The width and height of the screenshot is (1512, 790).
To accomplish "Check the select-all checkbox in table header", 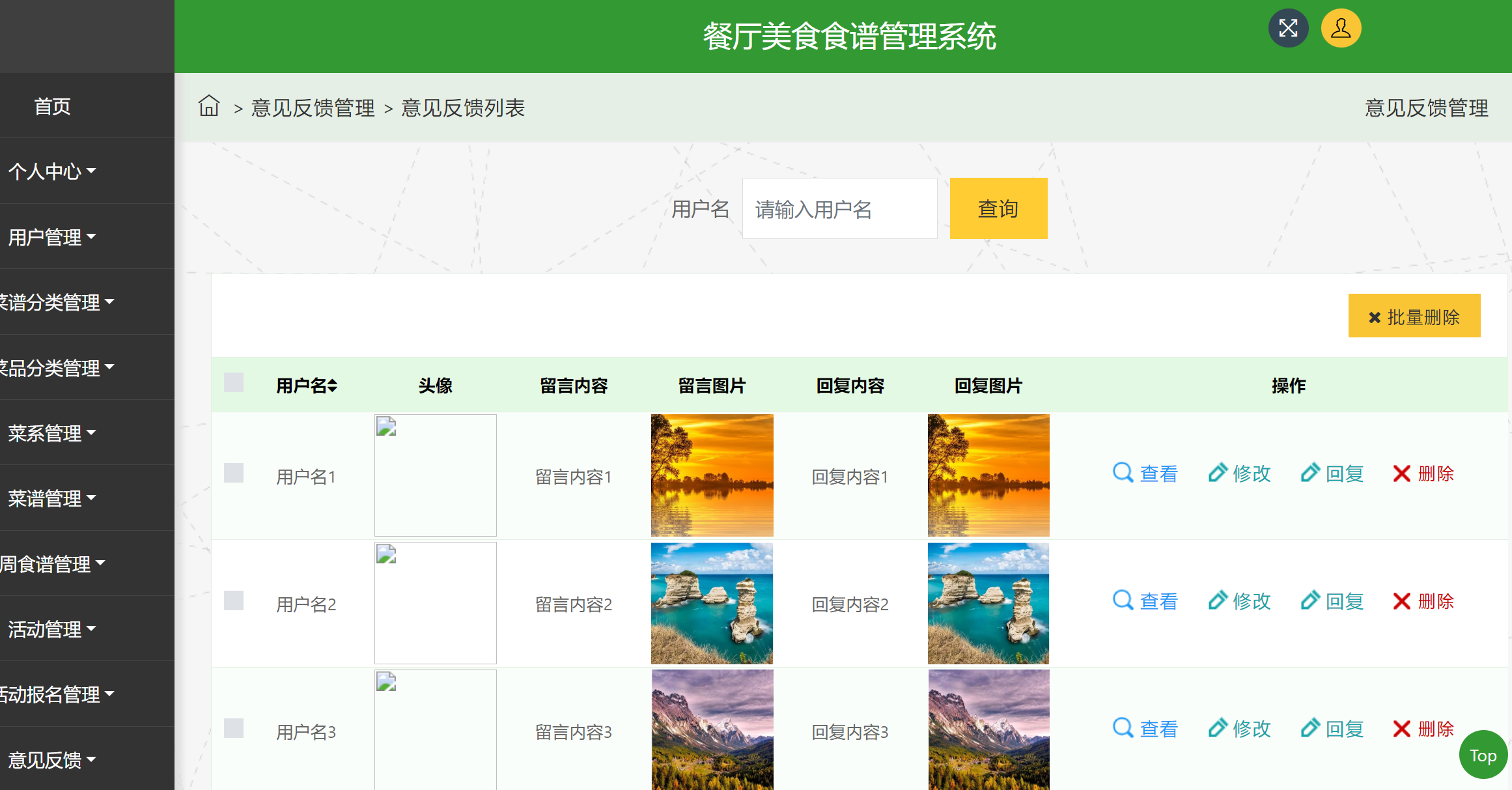I will (234, 383).
